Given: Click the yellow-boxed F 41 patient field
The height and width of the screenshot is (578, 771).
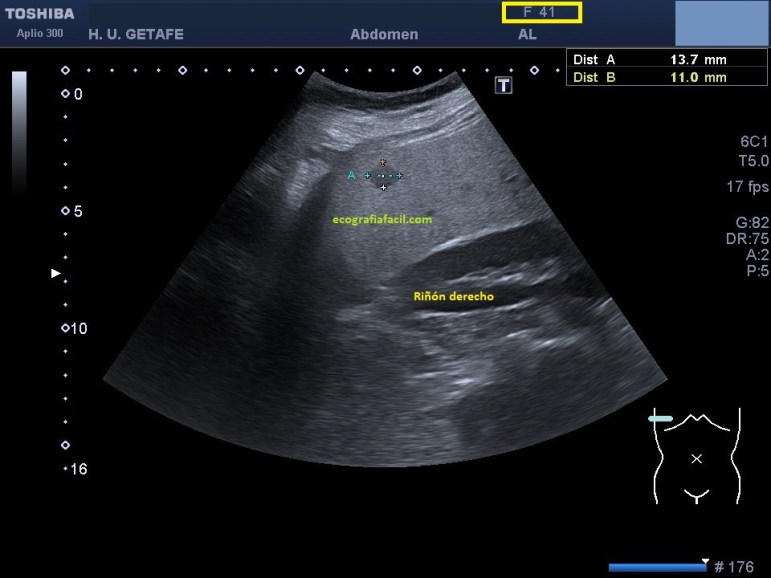Looking at the screenshot, I should pos(541,13).
